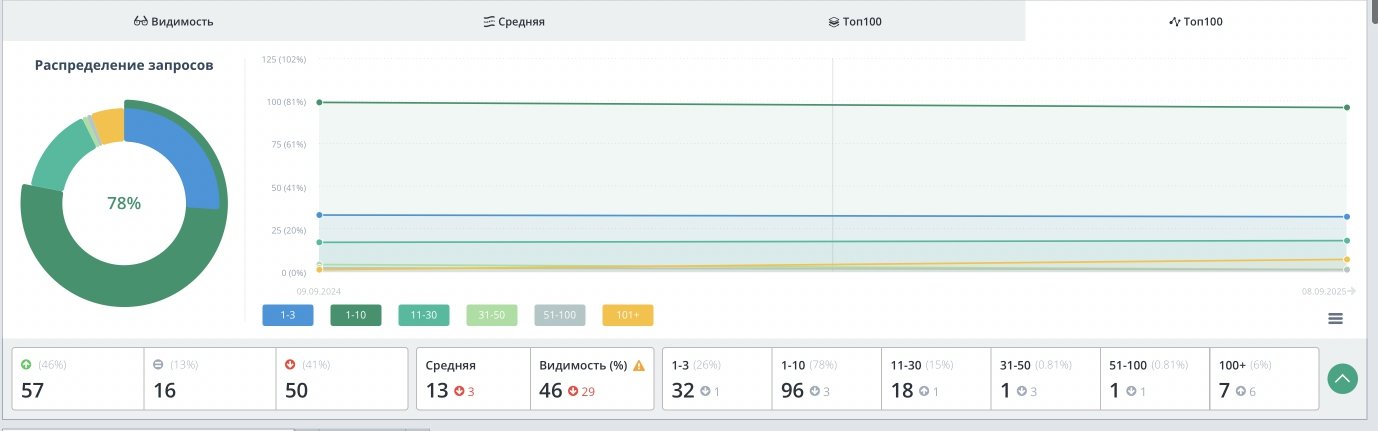This screenshot has width=1378, height=431.
Task: Click the 1-10 positions stat card
Action: (826, 379)
